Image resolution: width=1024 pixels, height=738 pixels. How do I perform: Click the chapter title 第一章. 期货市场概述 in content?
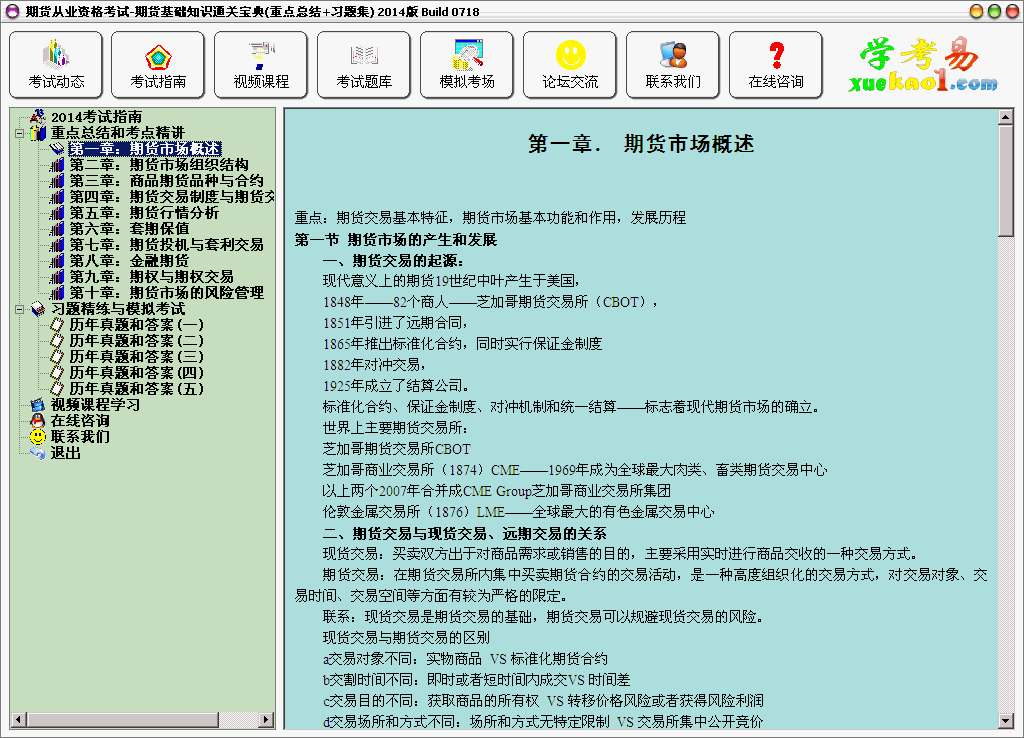(x=641, y=144)
